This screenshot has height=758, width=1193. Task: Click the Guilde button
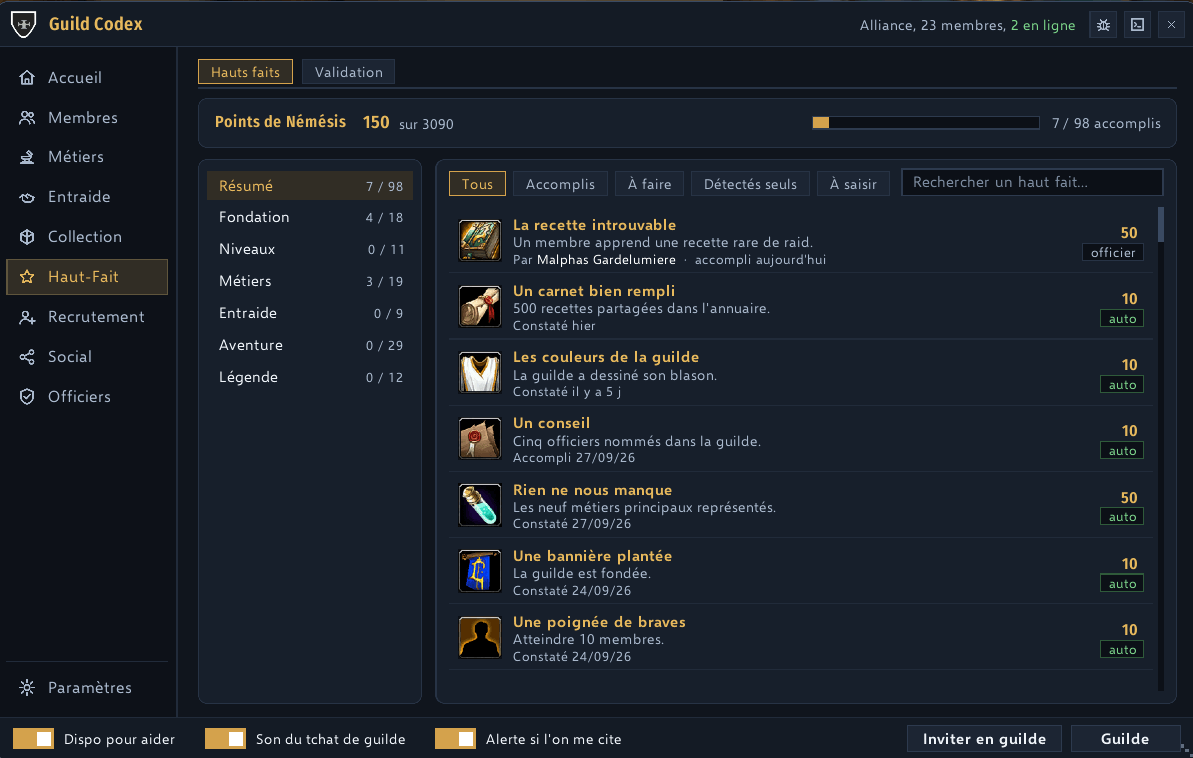click(x=1125, y=739)
